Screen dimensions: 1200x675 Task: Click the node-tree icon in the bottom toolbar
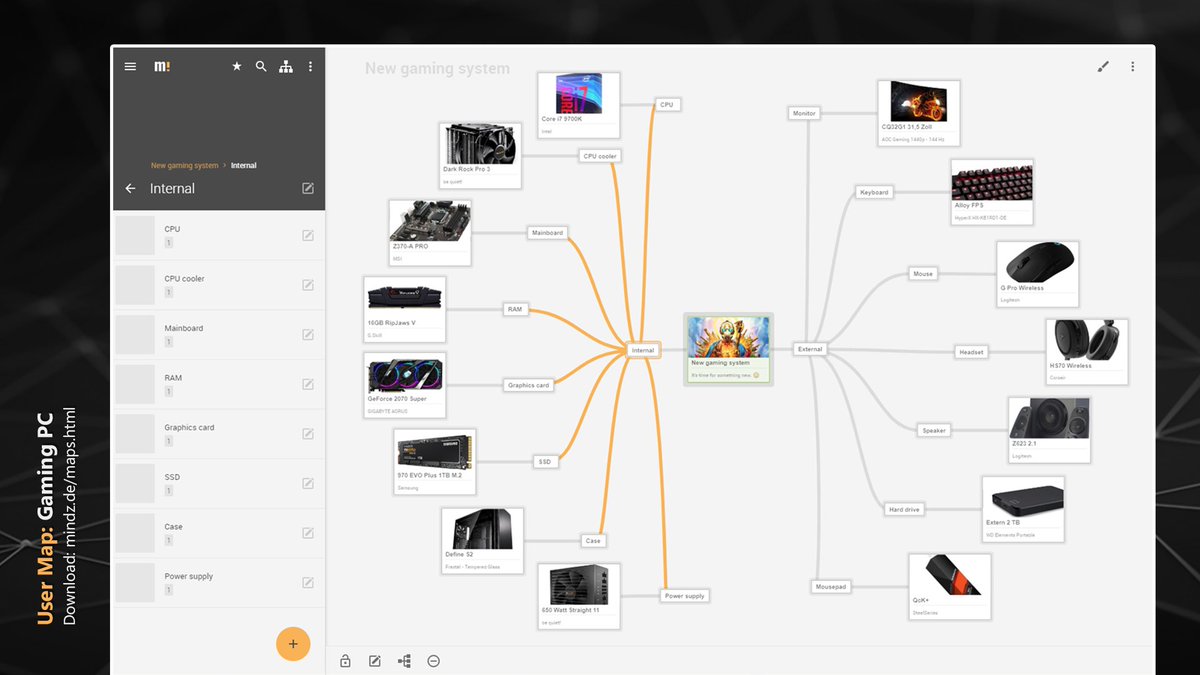(x=404, y=660)
